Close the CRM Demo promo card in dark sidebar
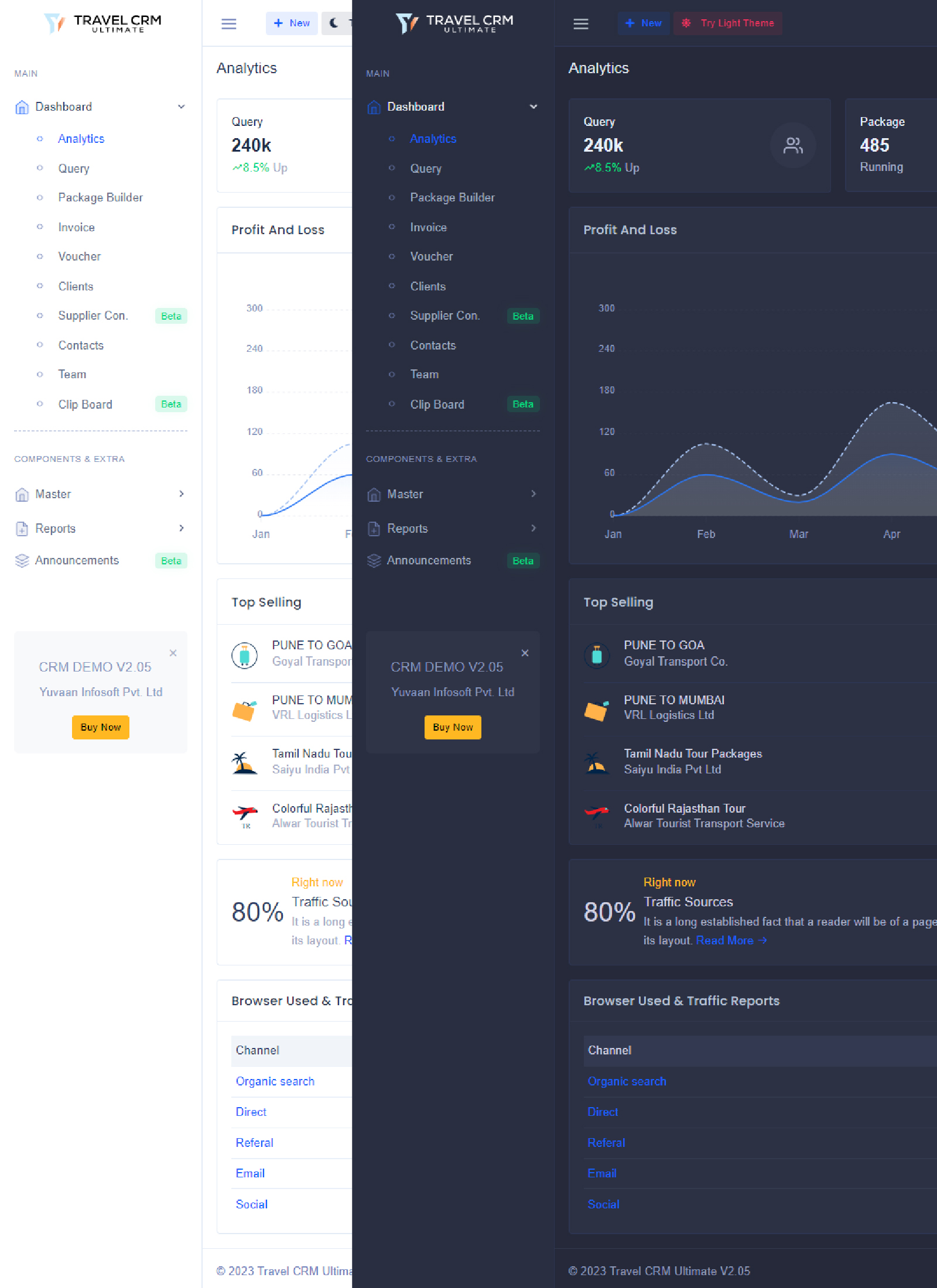Screen dimensions: 937x1288 [525, 653]
